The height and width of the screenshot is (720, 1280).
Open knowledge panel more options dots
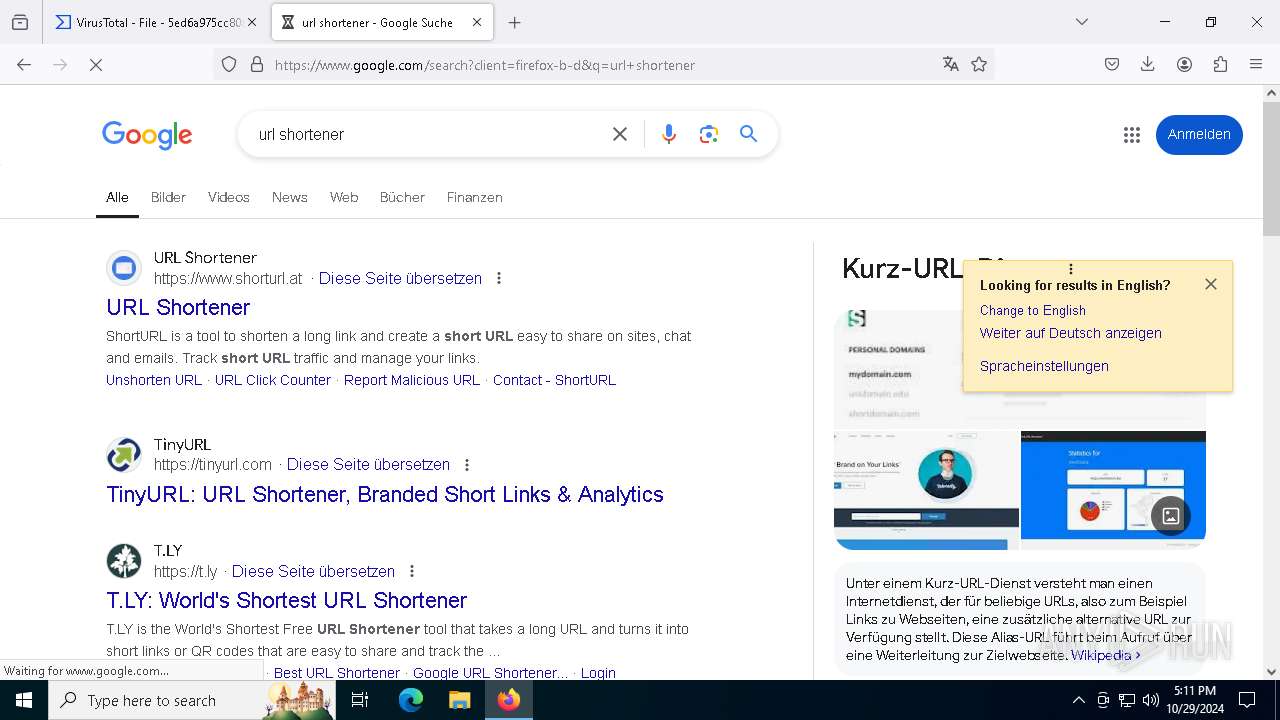[1071, 270]
